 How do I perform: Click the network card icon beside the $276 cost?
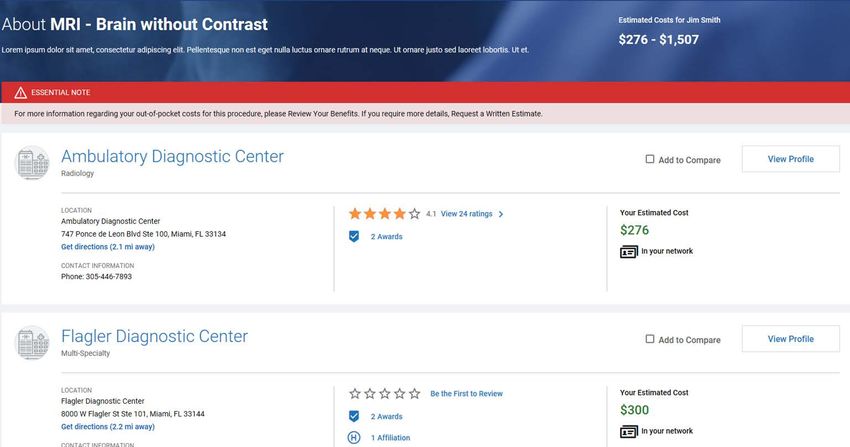point(629,252)
